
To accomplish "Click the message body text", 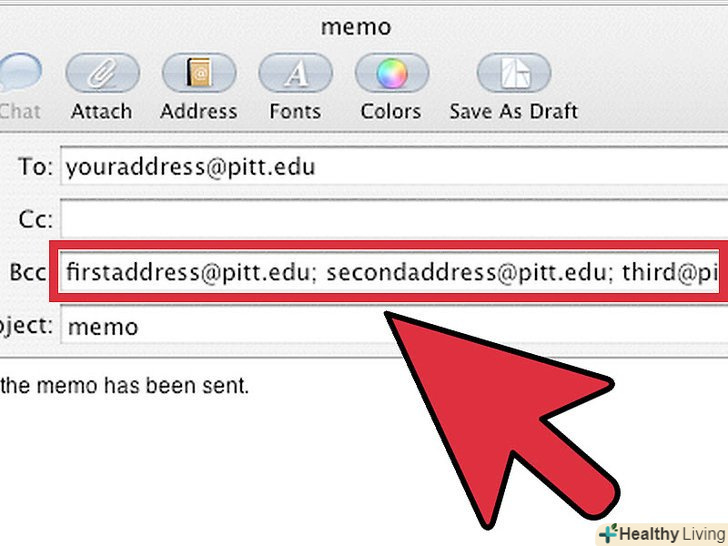I will click(124, 385).
